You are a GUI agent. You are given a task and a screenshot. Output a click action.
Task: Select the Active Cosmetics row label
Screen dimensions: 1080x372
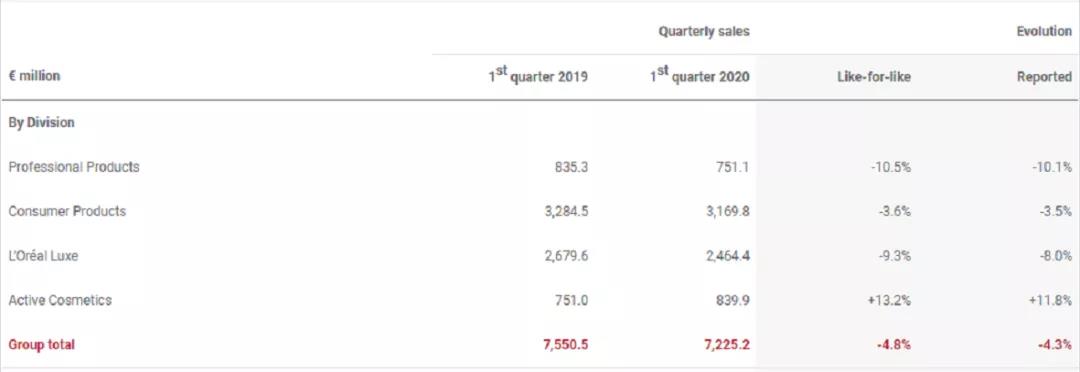click(60, 300)
